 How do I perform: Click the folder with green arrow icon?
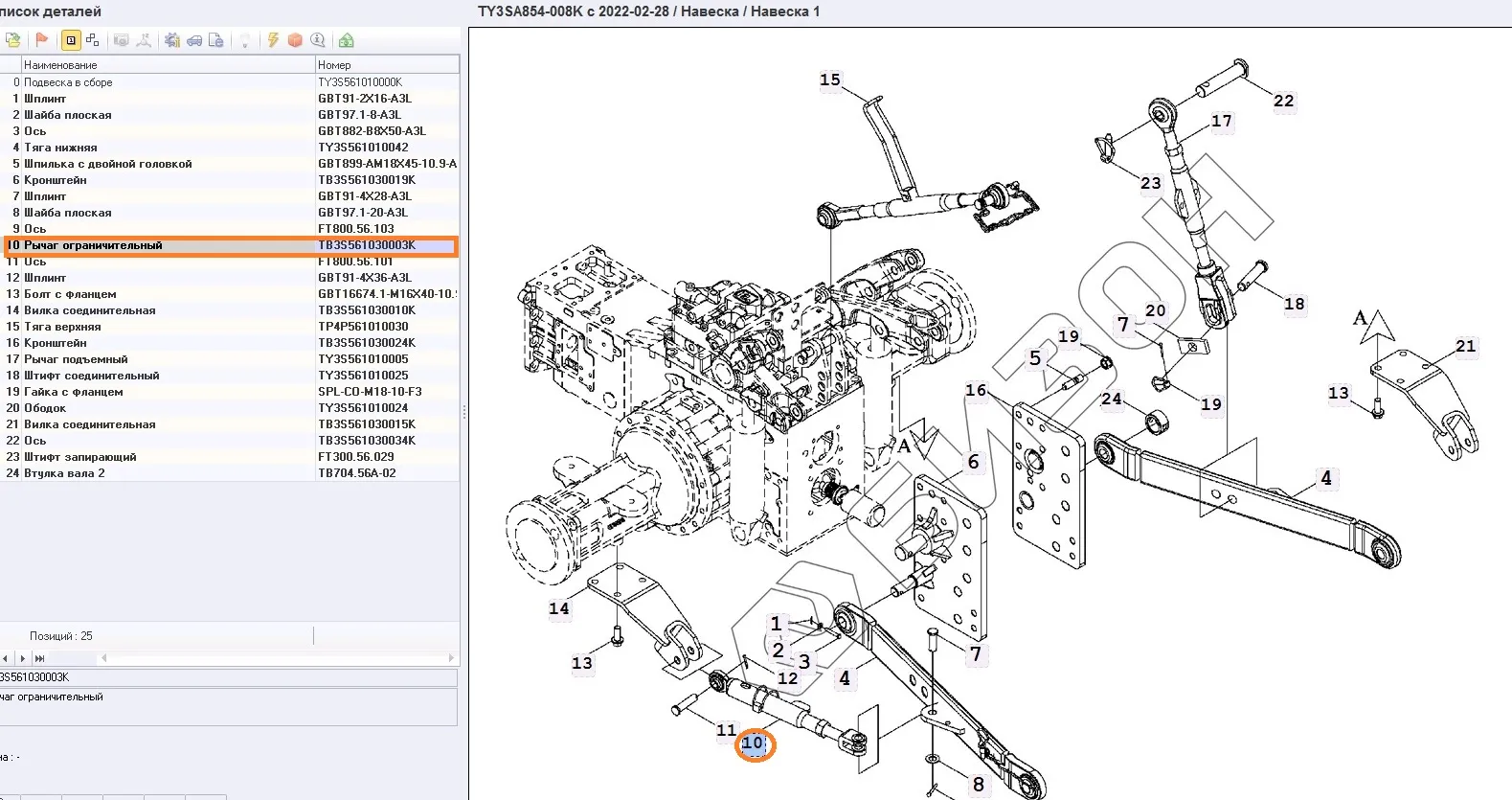13,40
